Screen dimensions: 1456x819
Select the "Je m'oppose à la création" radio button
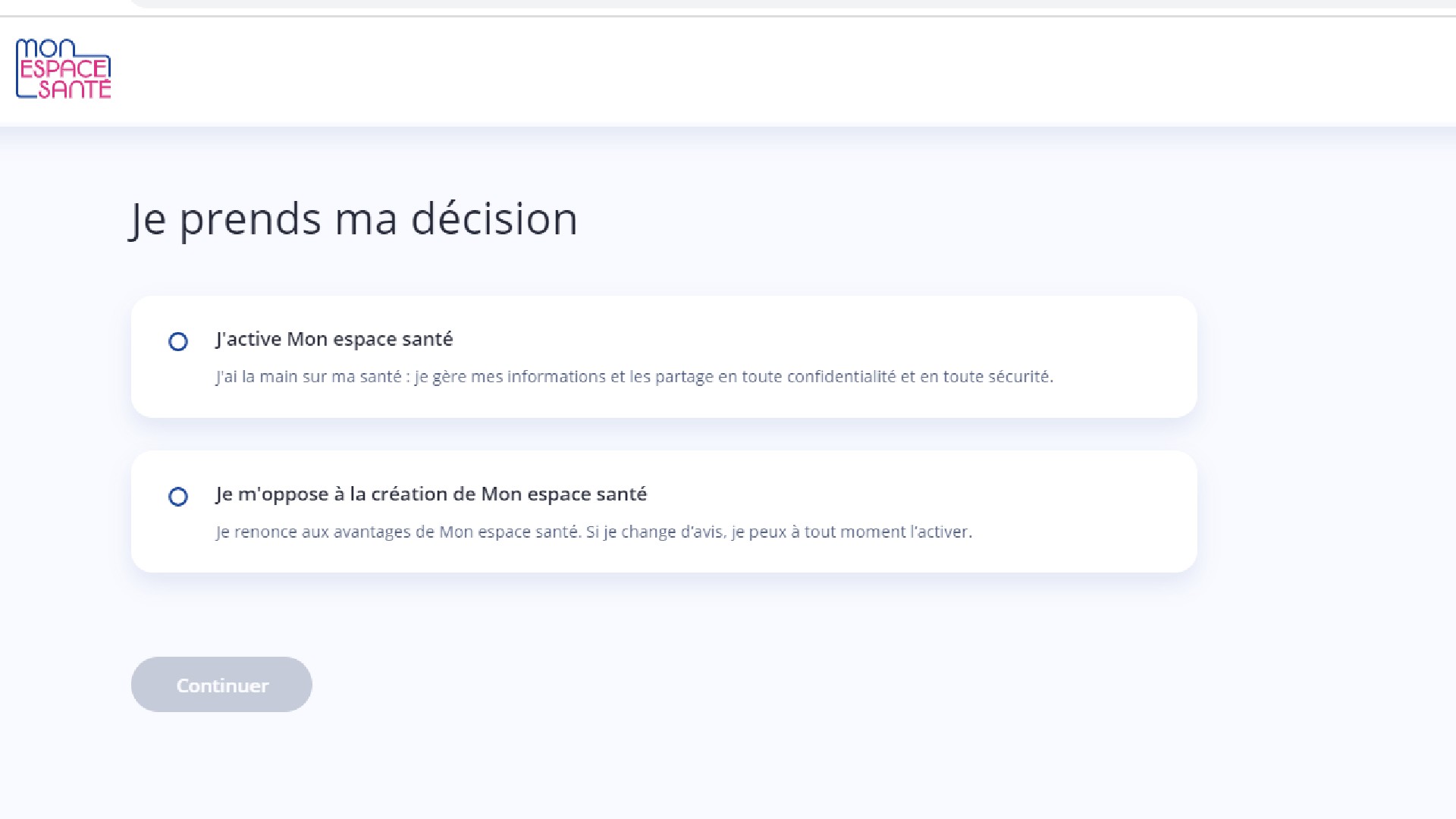(x=178, y=497)
